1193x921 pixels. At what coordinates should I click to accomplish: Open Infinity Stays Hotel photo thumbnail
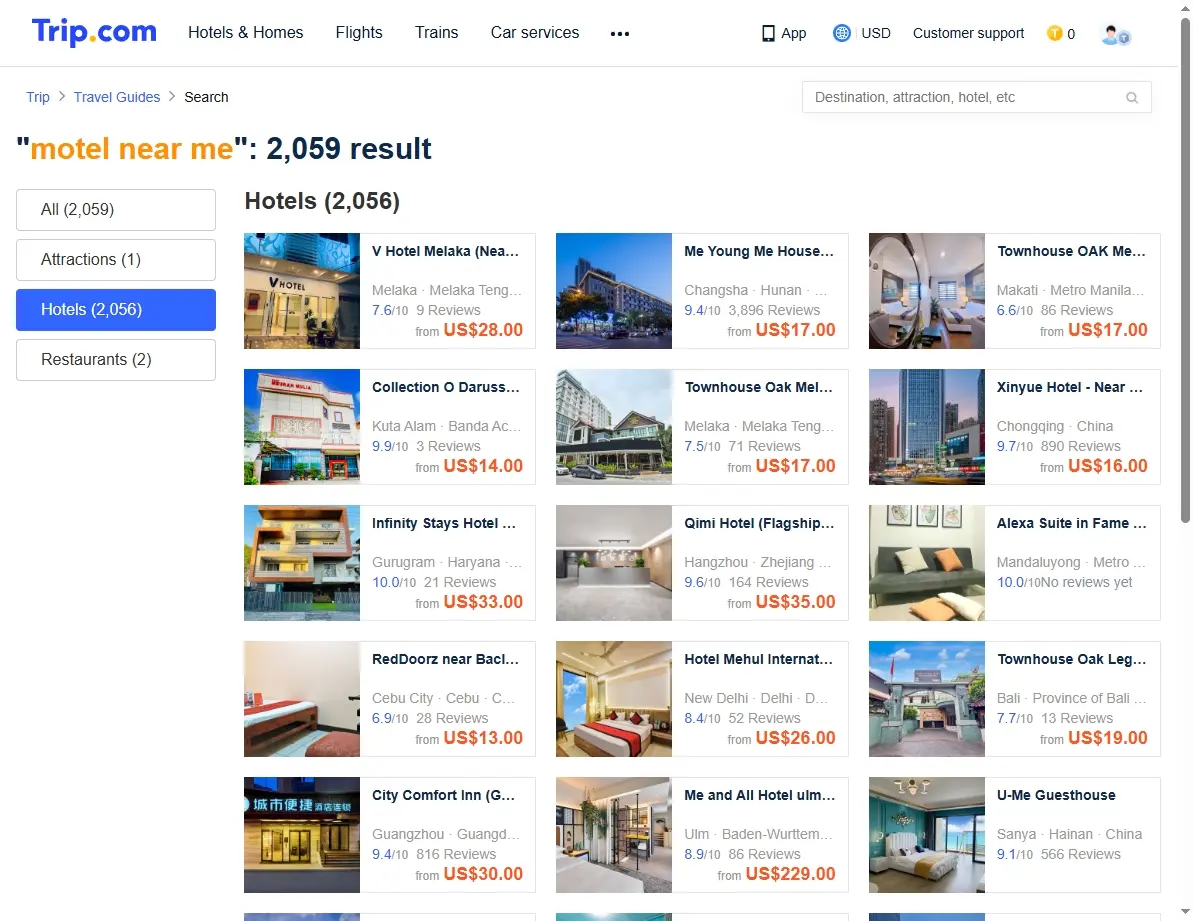pos(302,564)
